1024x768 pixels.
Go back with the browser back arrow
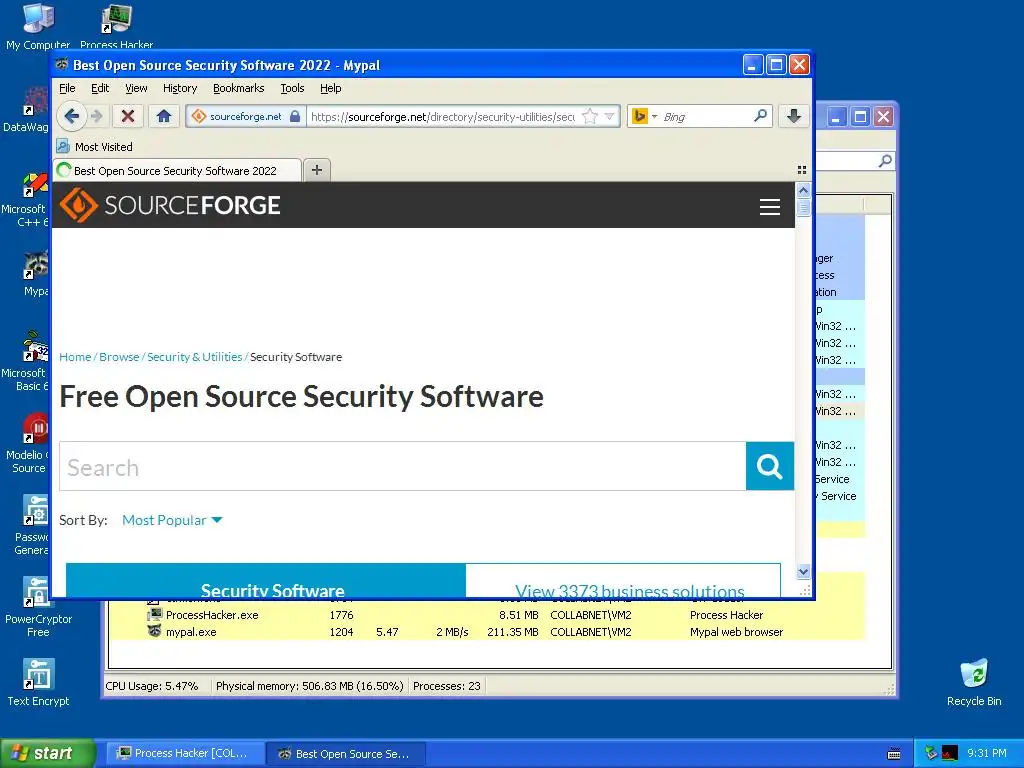[x=72, y=116]
